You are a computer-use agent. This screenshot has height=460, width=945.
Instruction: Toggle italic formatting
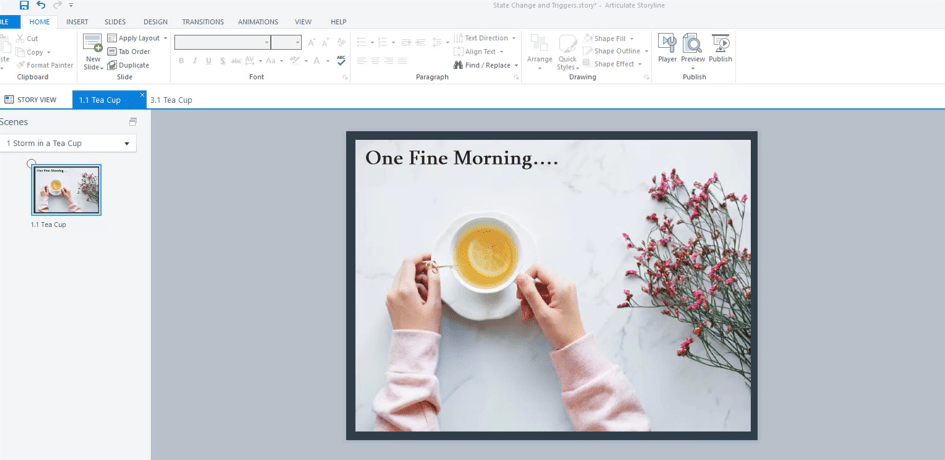click(x=195, y=61)
